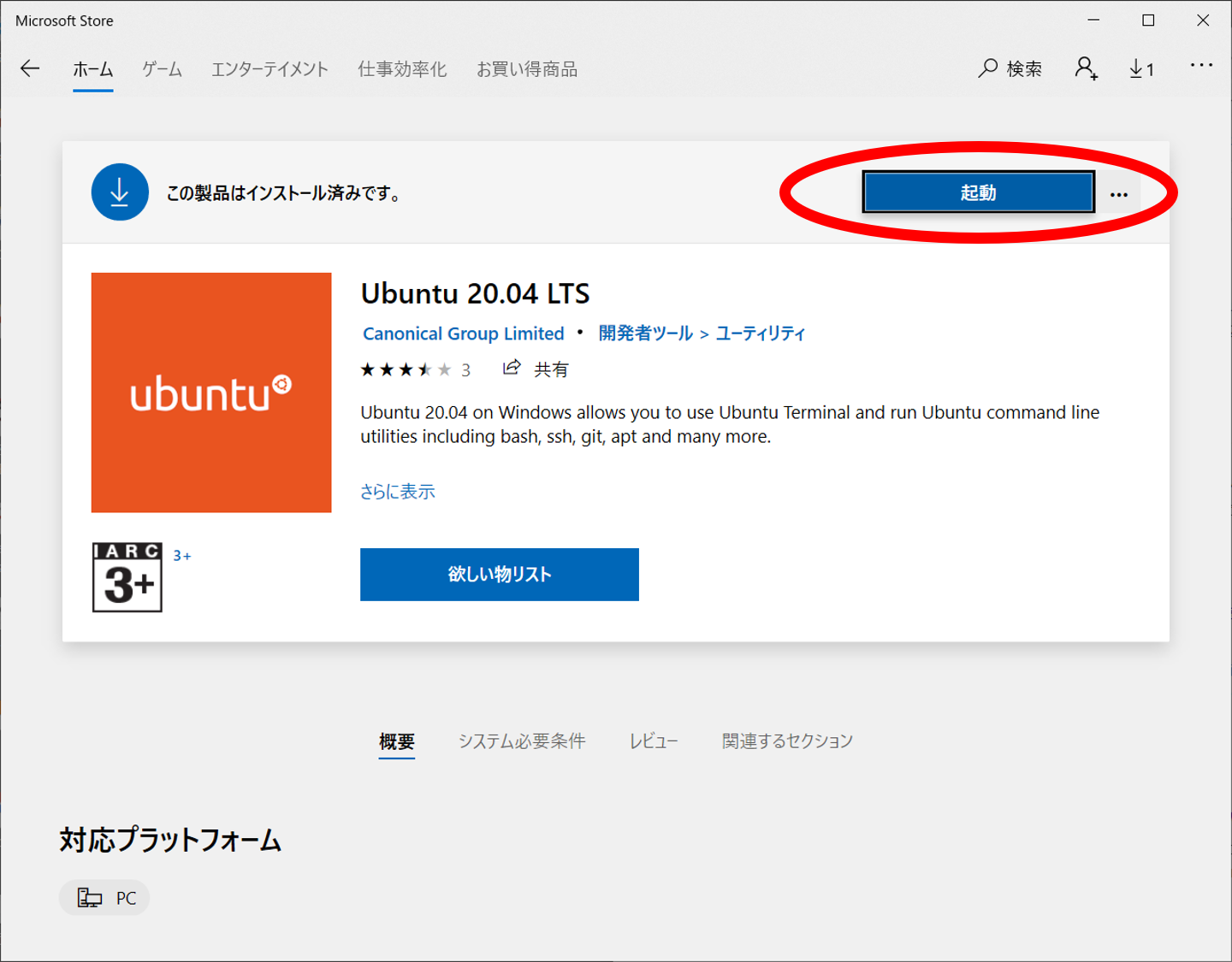Click the 対応プラットフォーム heading
Screen dimensions: 1232x962
170,840
